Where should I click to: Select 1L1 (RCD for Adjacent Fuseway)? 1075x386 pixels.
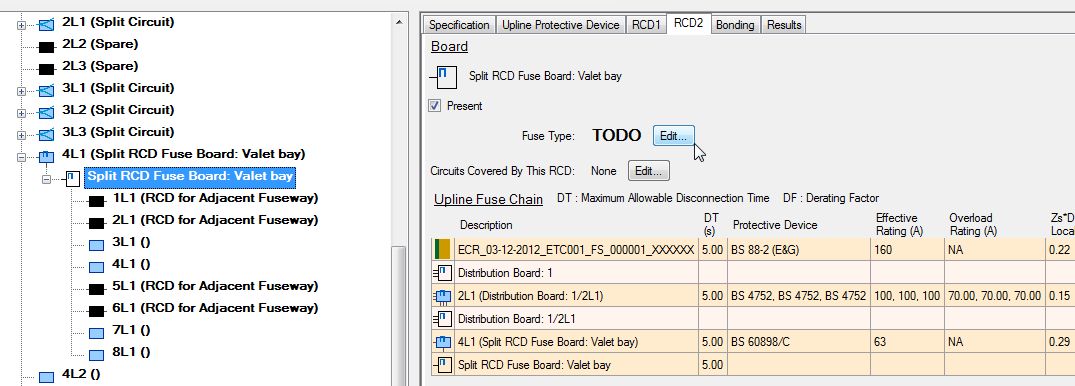click(215, 198)
